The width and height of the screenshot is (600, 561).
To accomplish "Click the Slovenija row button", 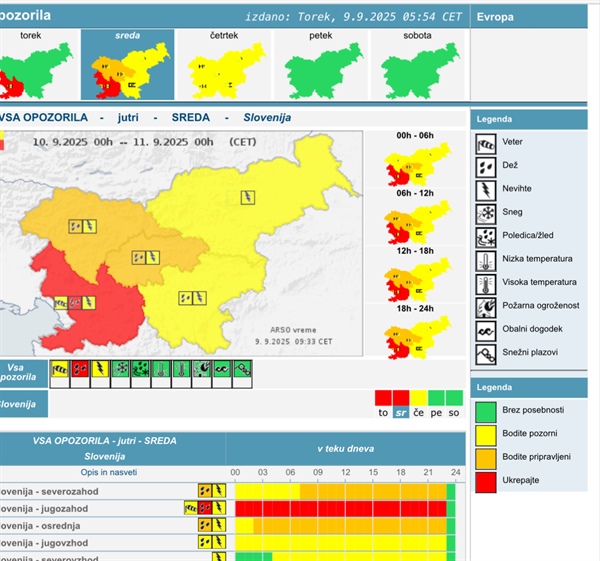I will [x=24, y=404].
